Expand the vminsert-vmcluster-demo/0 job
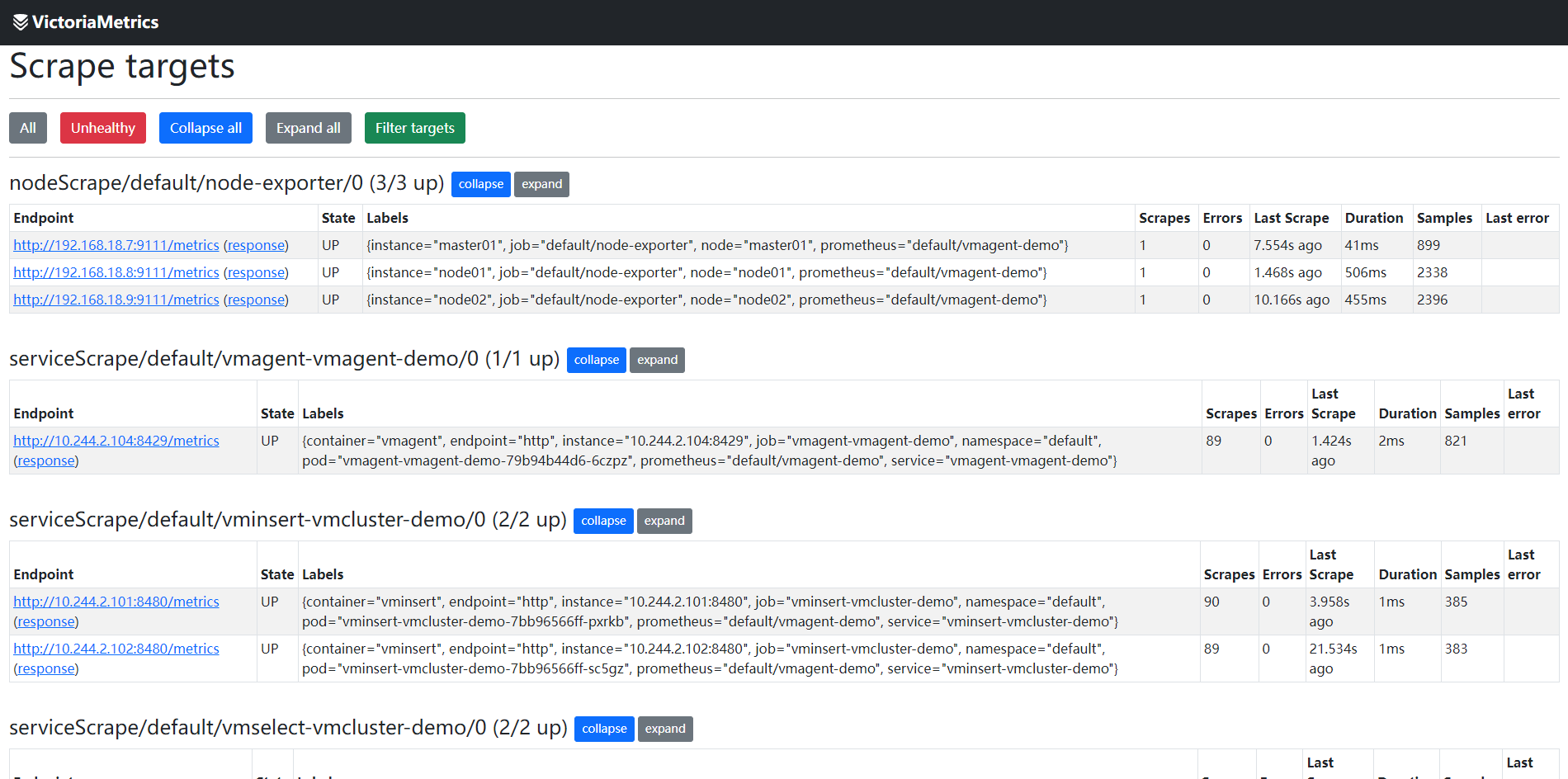The image size is (1568, 779). pos(664,521)
